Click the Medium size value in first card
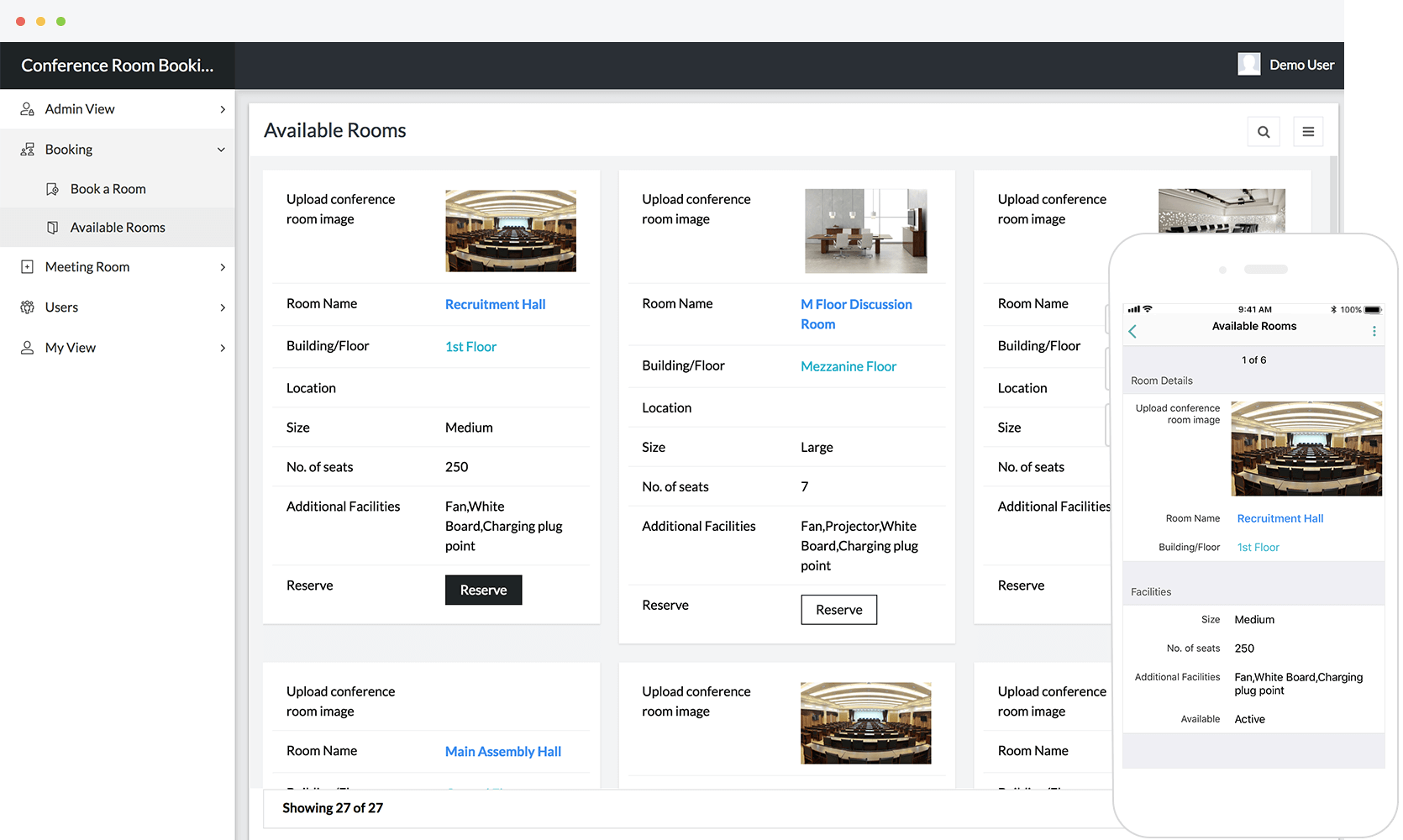This screenshot has width=1403, height=840. 469,428
